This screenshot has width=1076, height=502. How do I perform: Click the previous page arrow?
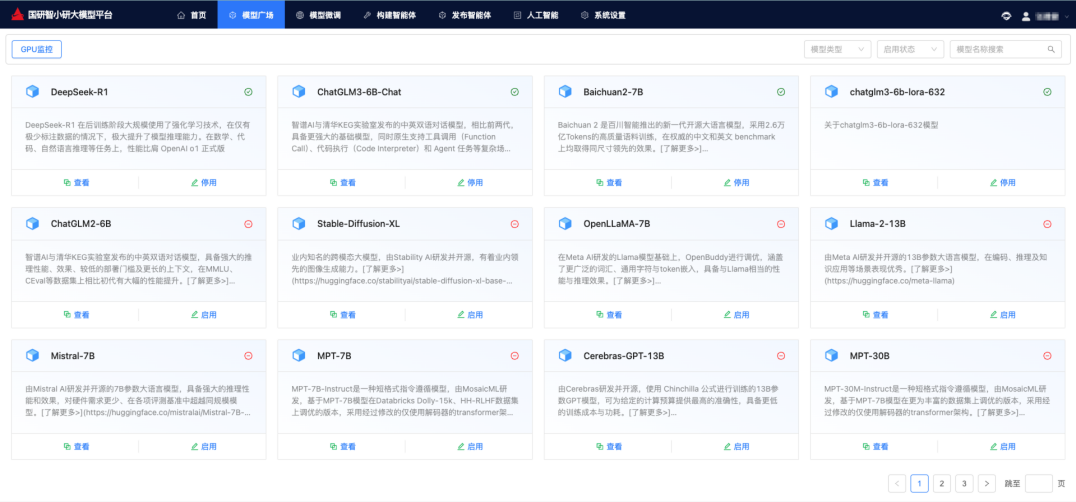pos(897,483)
